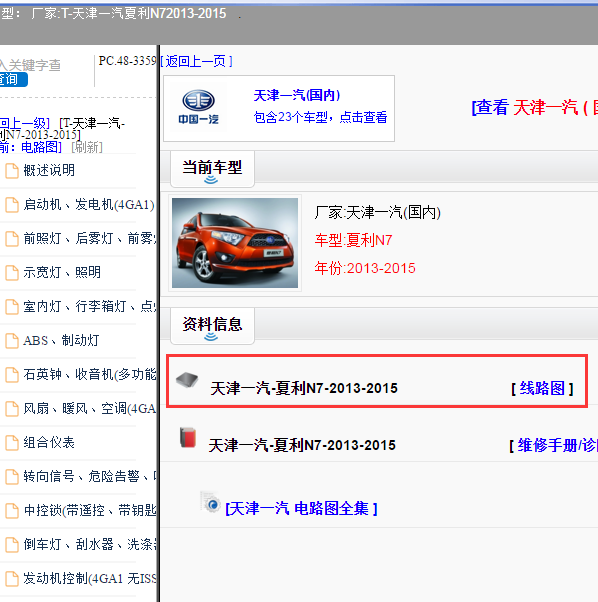Image resolution: width=598 pixels, height=602 pixels.
Task: Select the 当前车型 tab
Action: click(x=212, y=169)
